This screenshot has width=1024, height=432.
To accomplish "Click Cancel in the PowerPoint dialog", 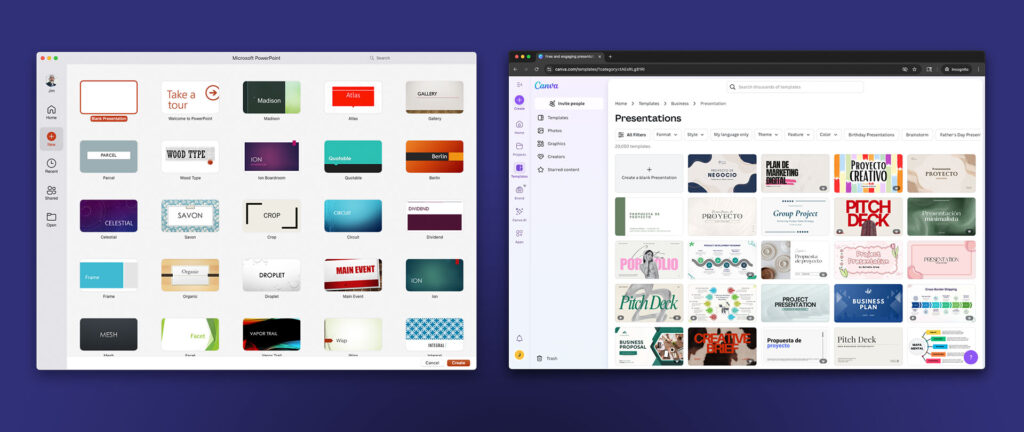I will 432,363.
